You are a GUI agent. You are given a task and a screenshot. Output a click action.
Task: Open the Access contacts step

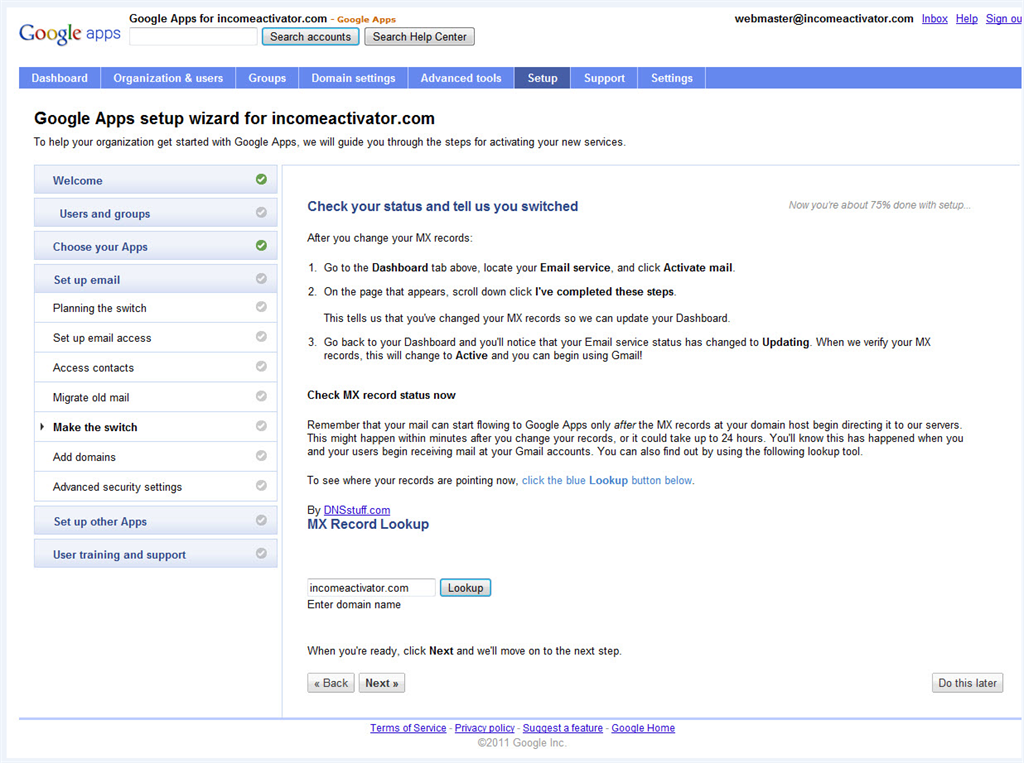pos(155,367)
